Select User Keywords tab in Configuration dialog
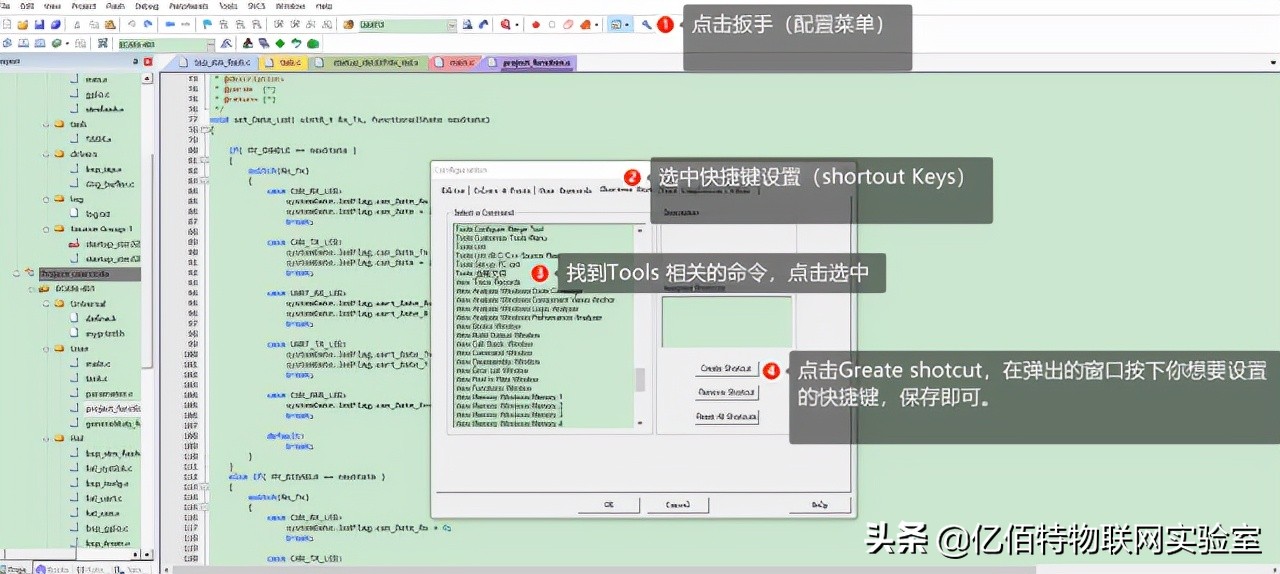Screen dimensions: 1280x574 coord(566,189)
